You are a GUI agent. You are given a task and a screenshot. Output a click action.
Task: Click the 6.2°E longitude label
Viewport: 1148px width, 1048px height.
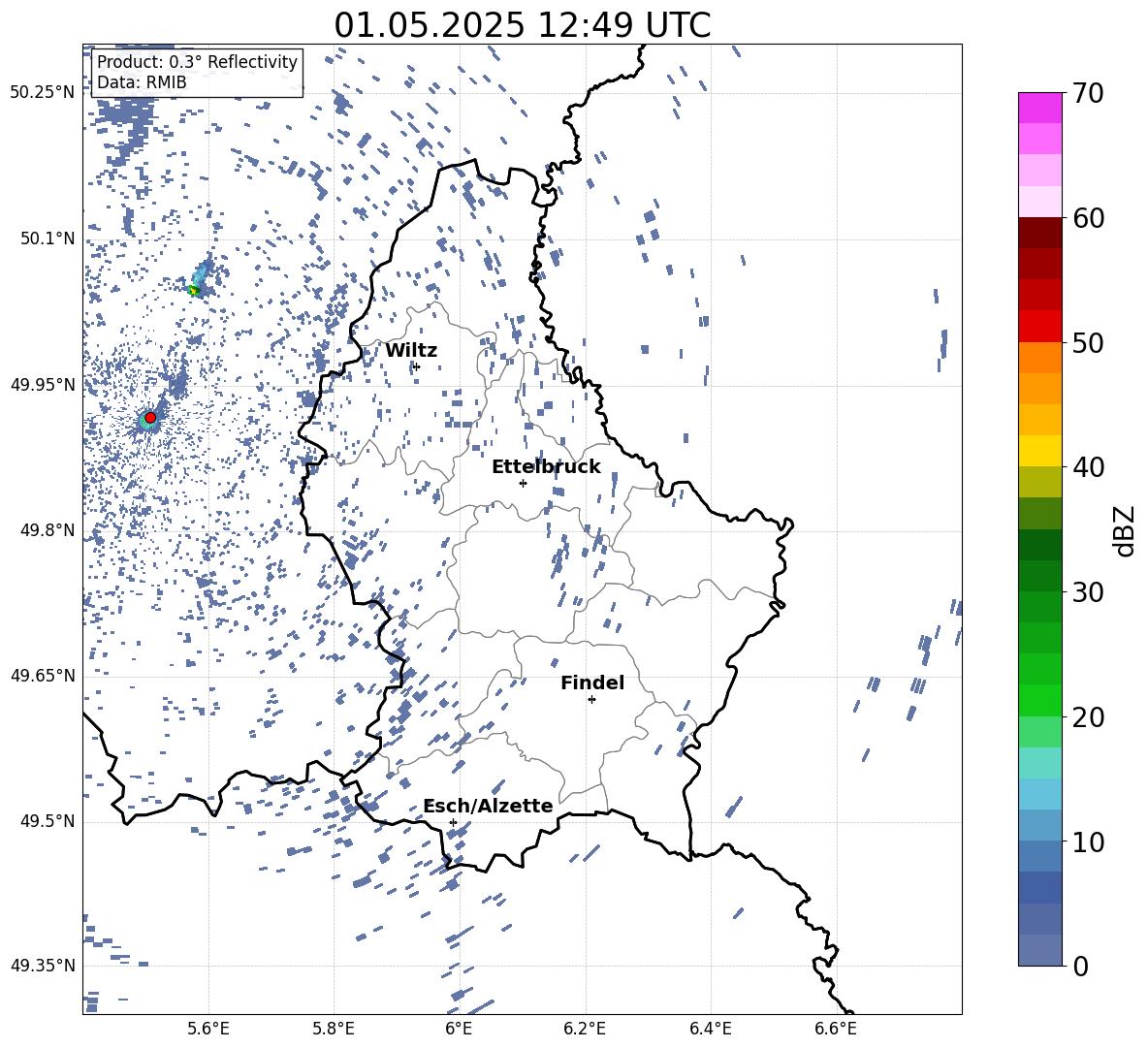[x=585, y=1029]
